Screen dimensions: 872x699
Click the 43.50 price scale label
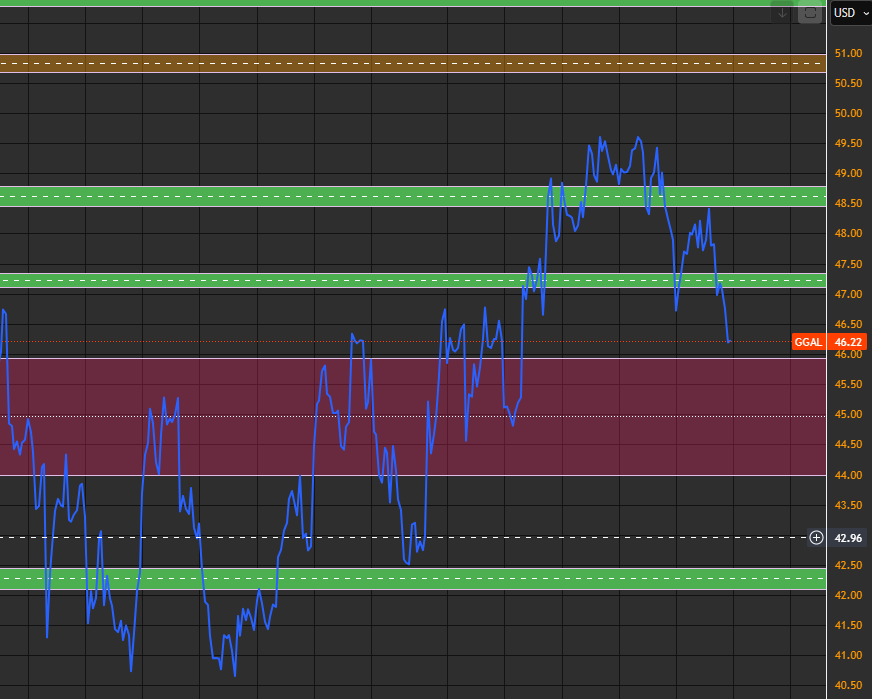click(848, 505)
